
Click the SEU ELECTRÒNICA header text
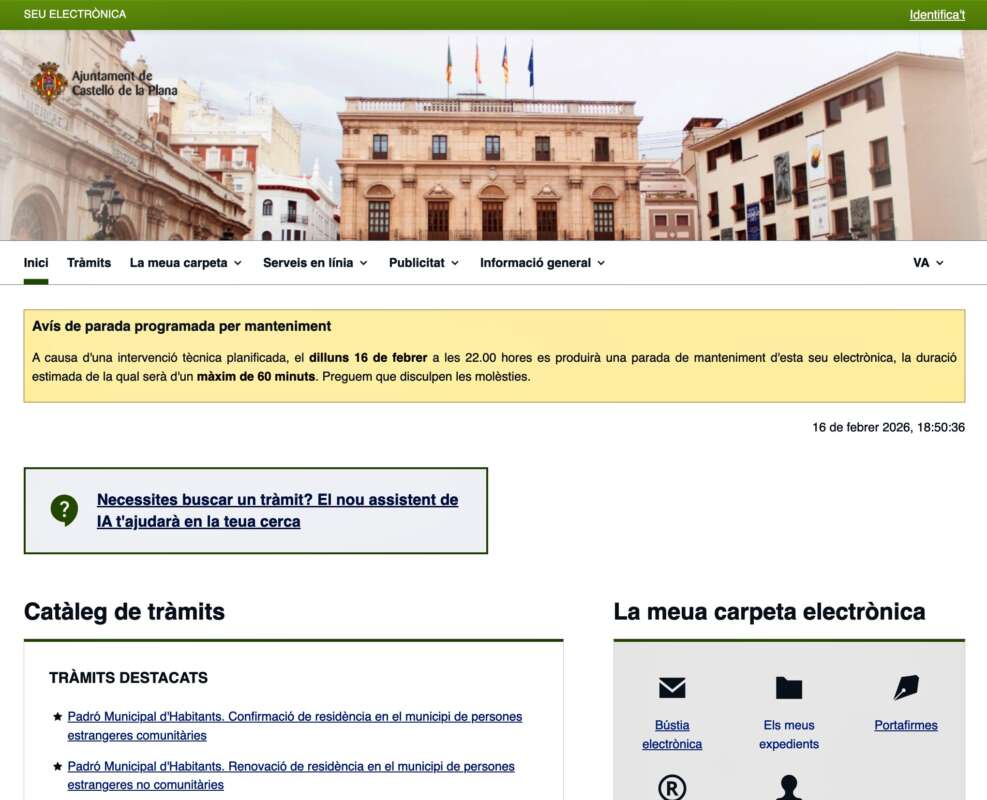click(x=72, y=14)
